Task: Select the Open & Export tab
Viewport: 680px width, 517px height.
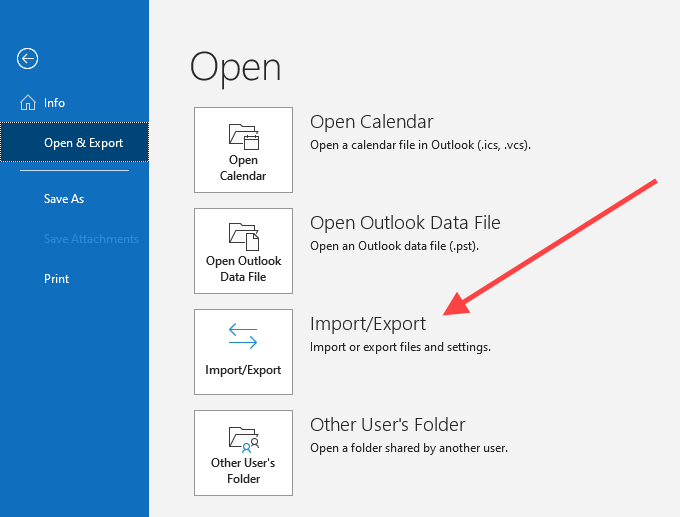Action: [x=83, y=143]
